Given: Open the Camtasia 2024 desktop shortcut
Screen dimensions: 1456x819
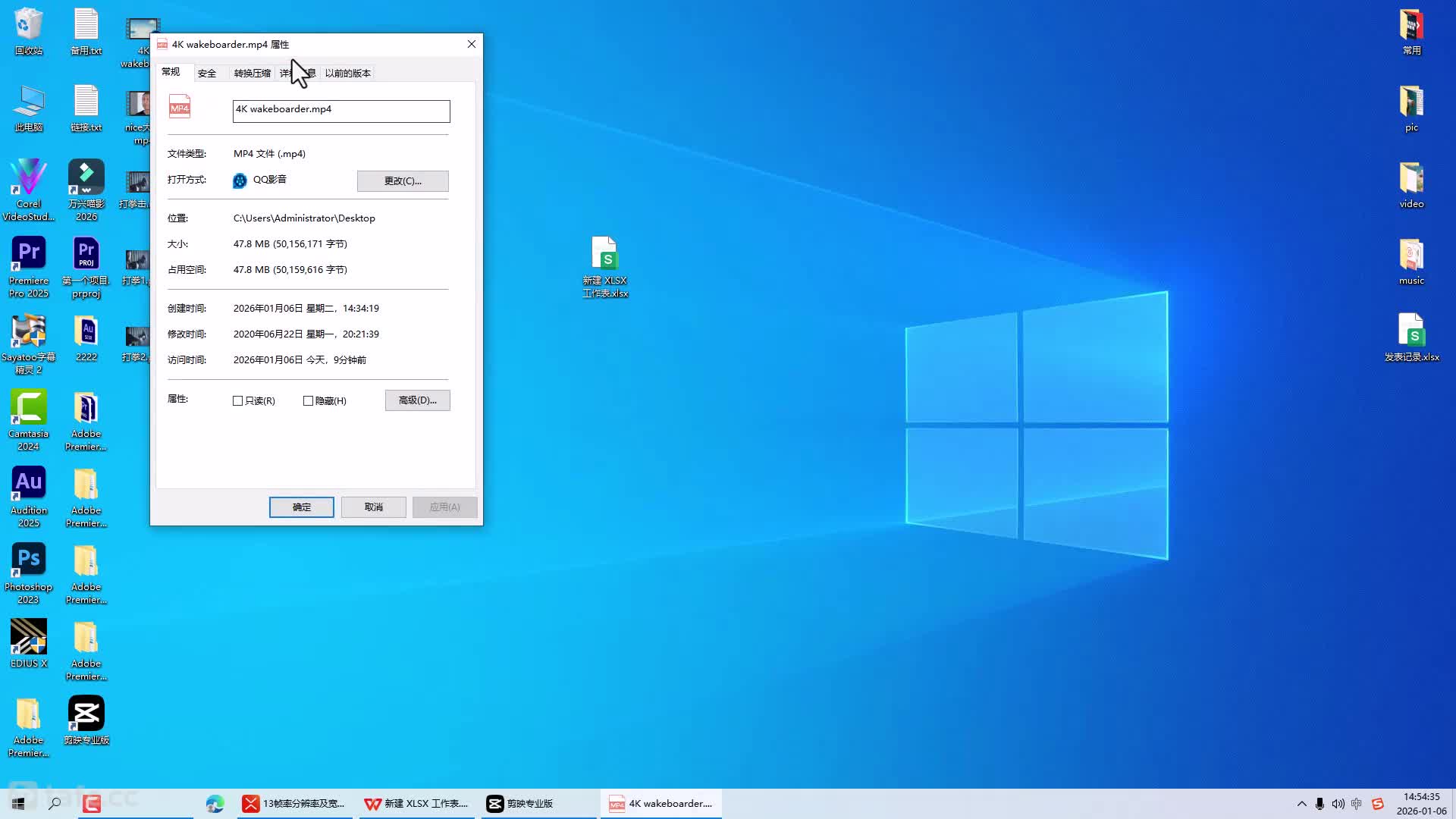Looking at the screenshot, I should (29, 409).
